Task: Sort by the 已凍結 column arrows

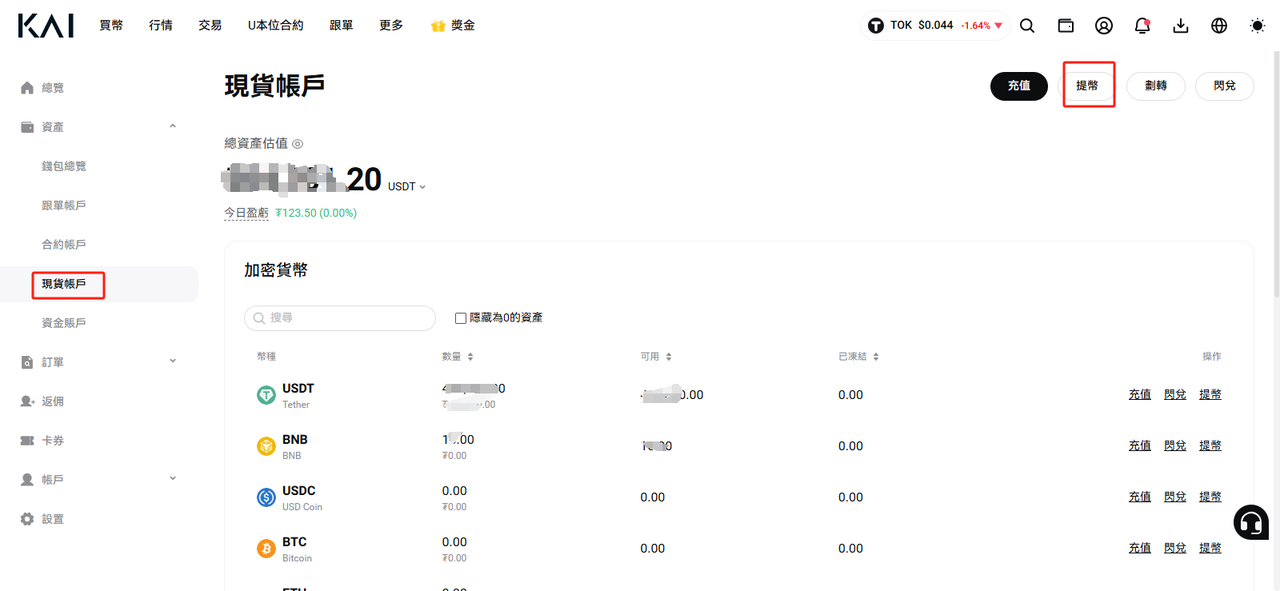Action: click(x=877, y=357)
